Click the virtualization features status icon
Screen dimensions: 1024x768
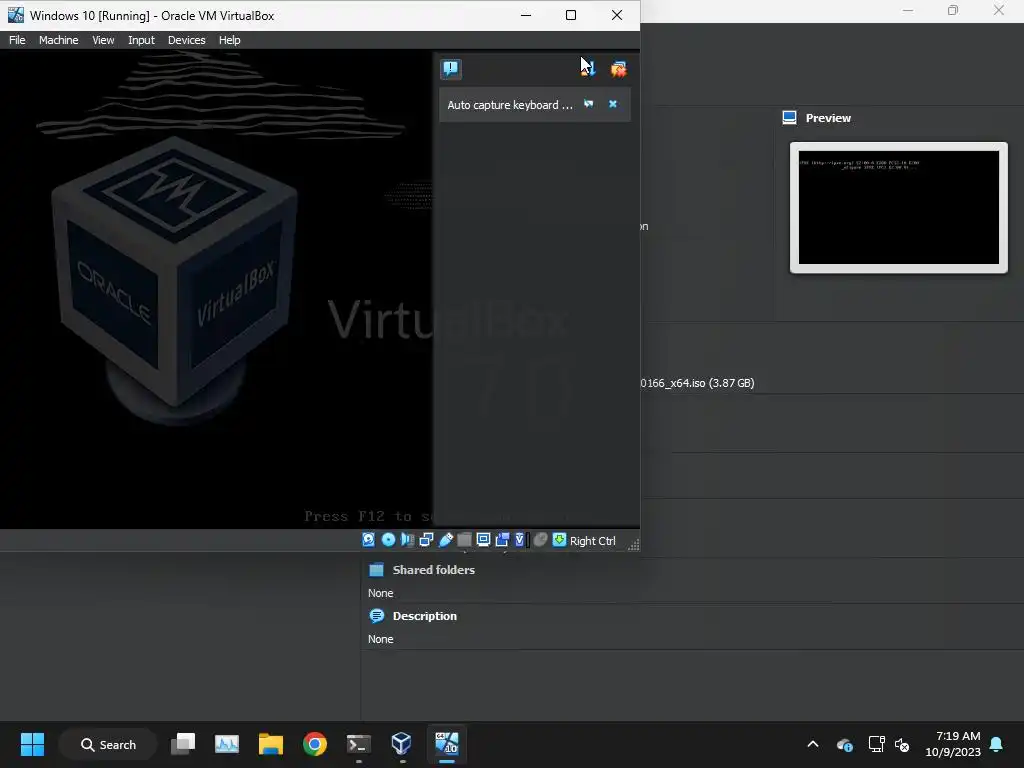pos(520,539)
